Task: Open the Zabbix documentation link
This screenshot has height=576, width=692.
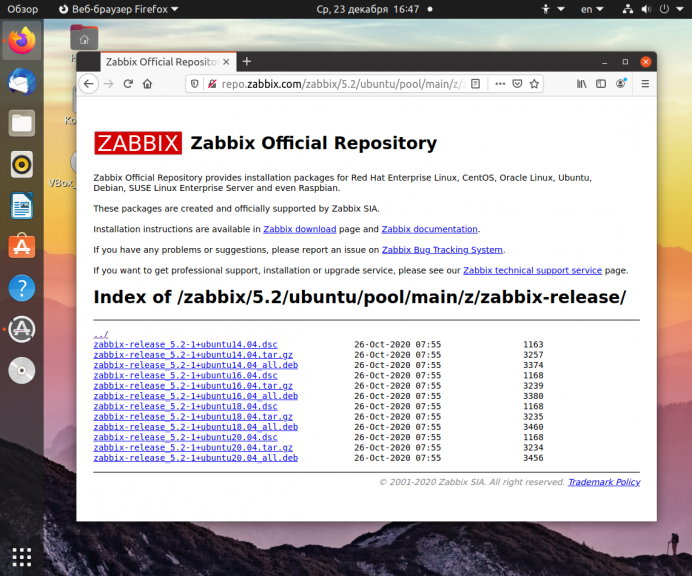Action: (429, 229)
